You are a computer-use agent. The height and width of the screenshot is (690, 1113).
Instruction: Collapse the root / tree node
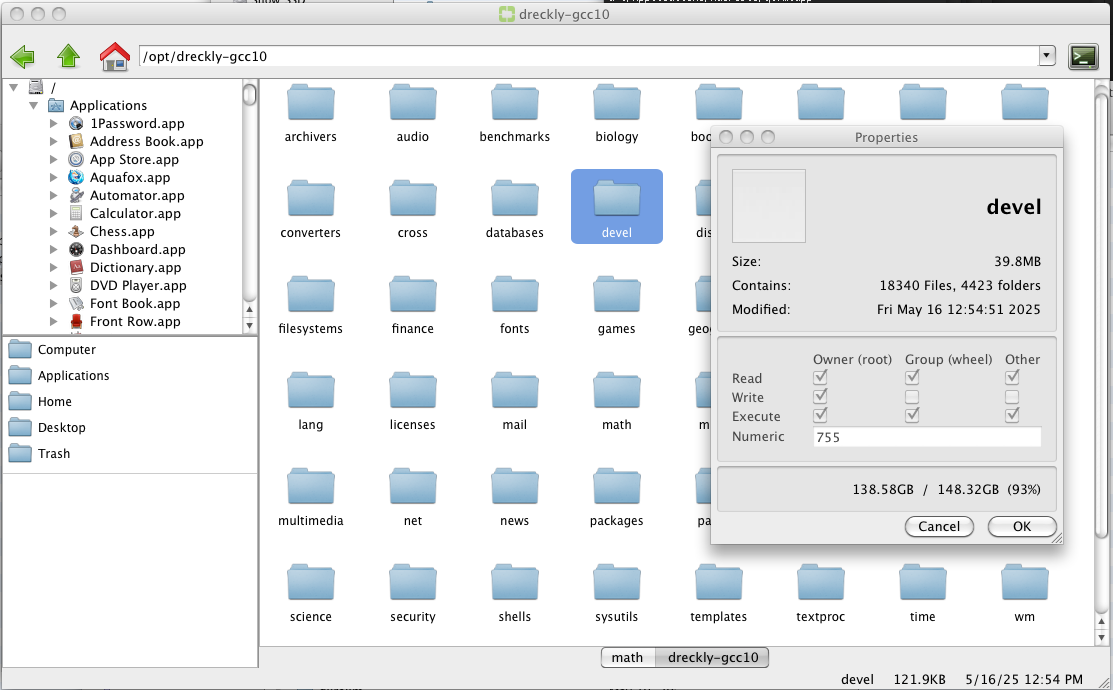tap(13, 87)
